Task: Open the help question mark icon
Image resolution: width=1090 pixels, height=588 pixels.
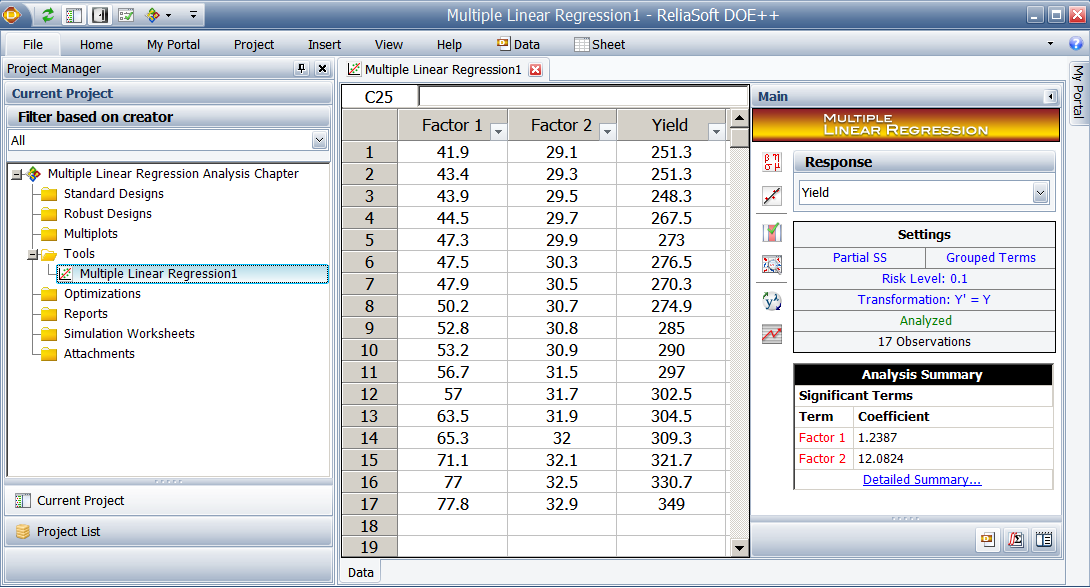Action: [x=1075, y=43]
